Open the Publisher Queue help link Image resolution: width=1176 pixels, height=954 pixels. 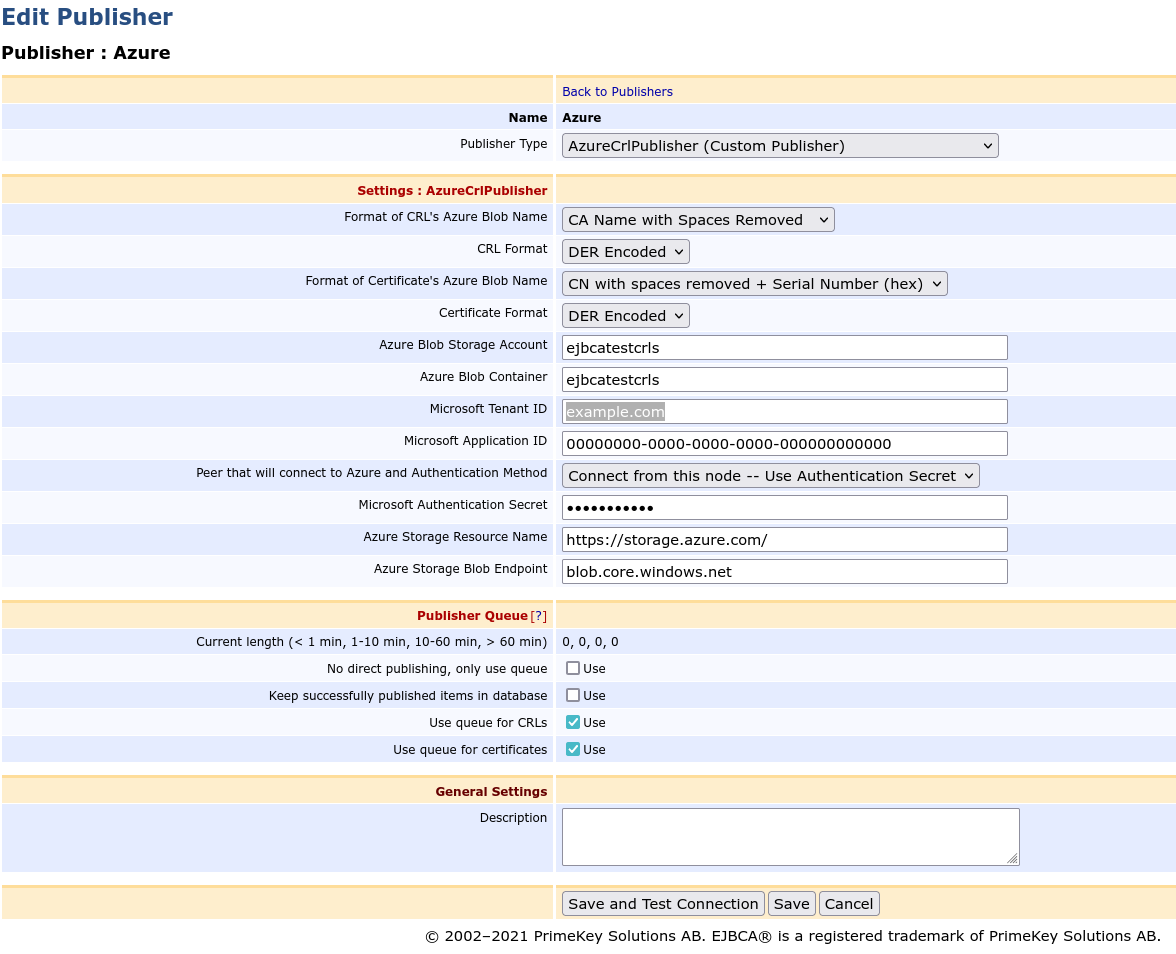[538, 615]
